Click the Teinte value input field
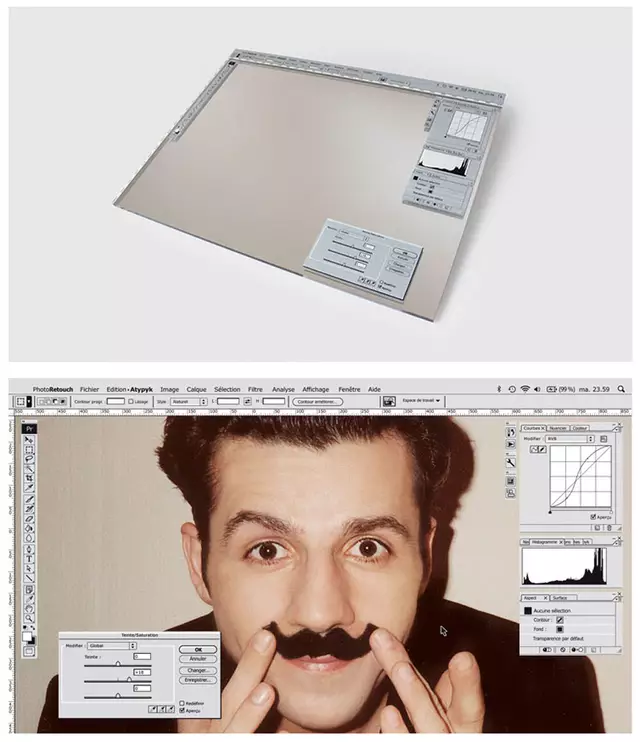The height and width of the screenshot is (742, 640). [142, 656]
